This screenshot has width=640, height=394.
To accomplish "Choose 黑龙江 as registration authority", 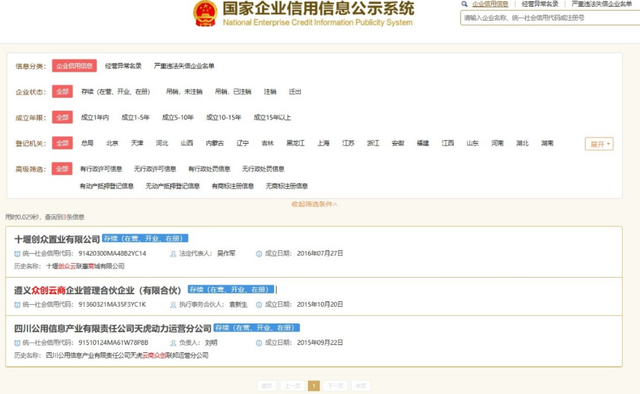I will (296, 143).
